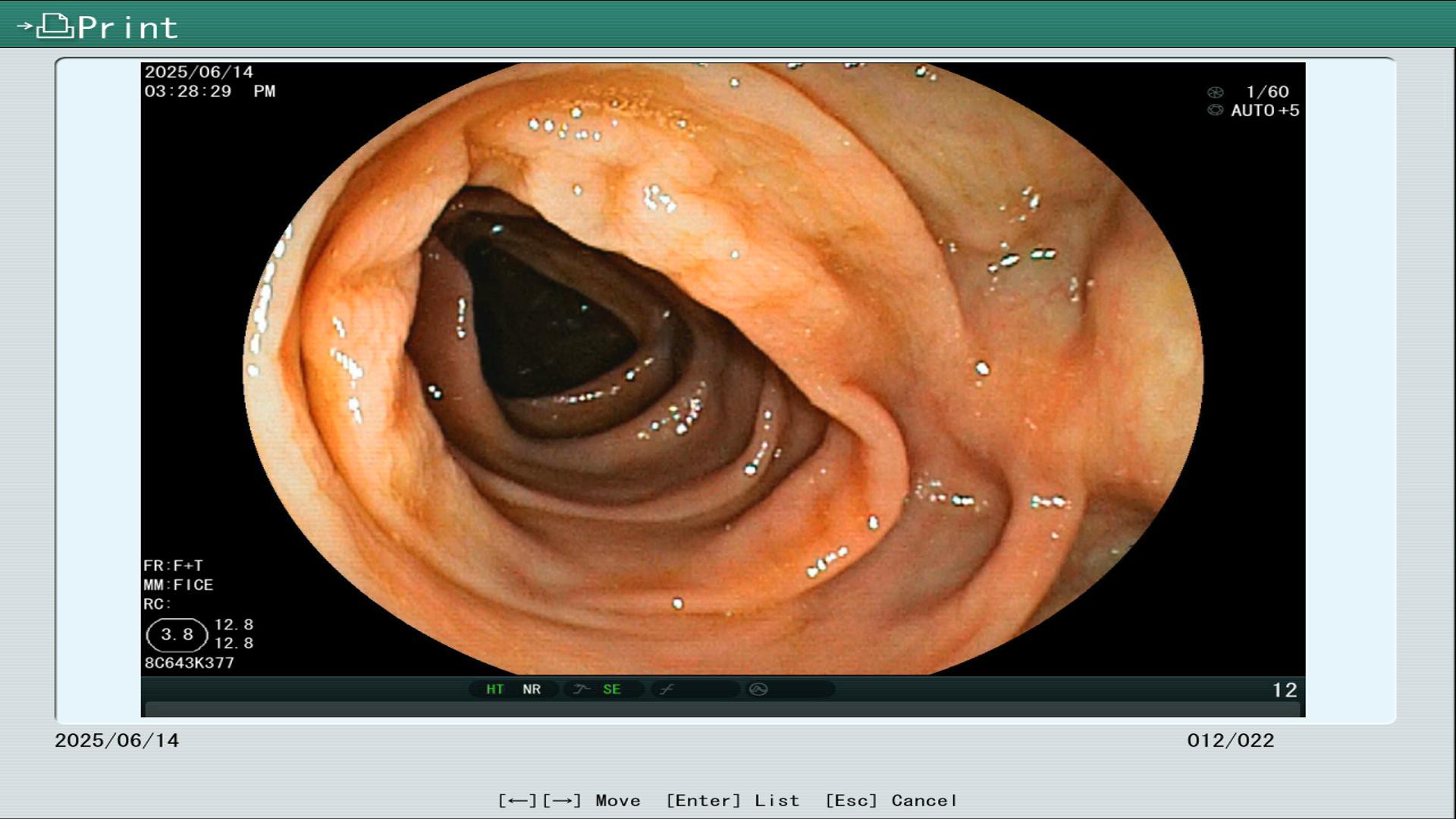1456x819 pixels.
Task: Click the frequency icon in the status bar
Action: coord(667,689)
